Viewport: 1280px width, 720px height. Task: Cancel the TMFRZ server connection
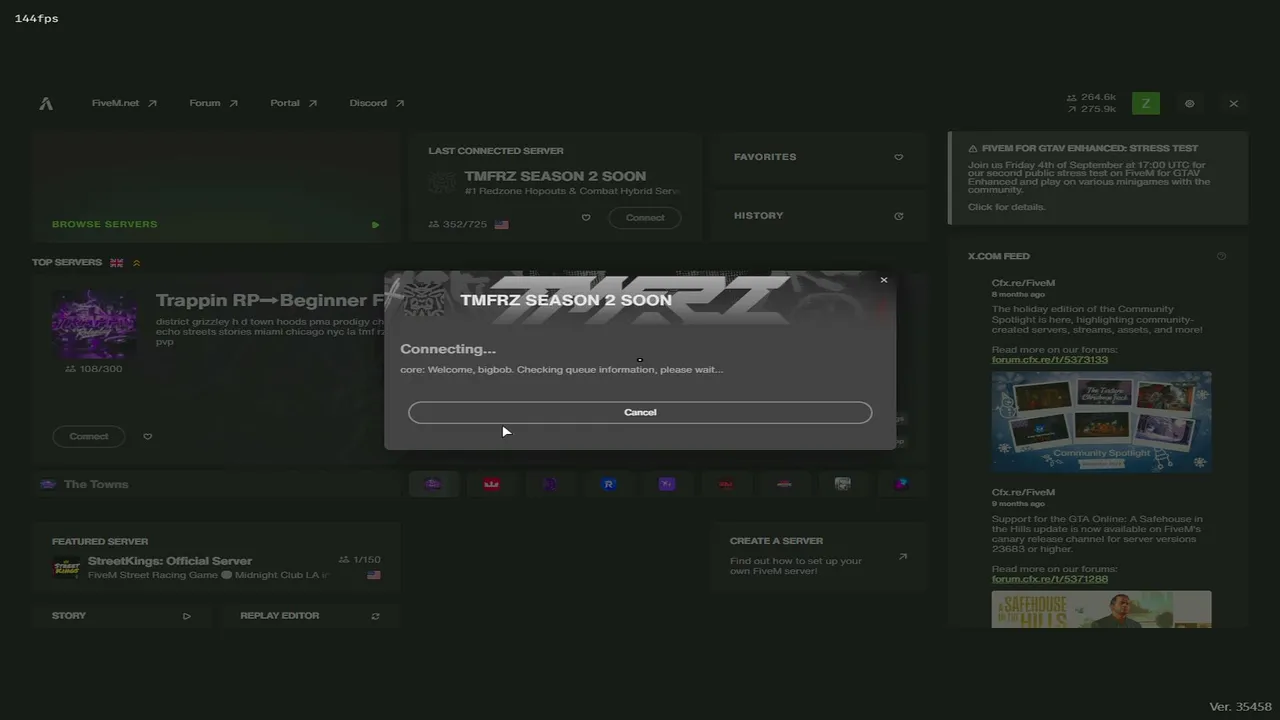pyautogui.click(x=640, y=412)
